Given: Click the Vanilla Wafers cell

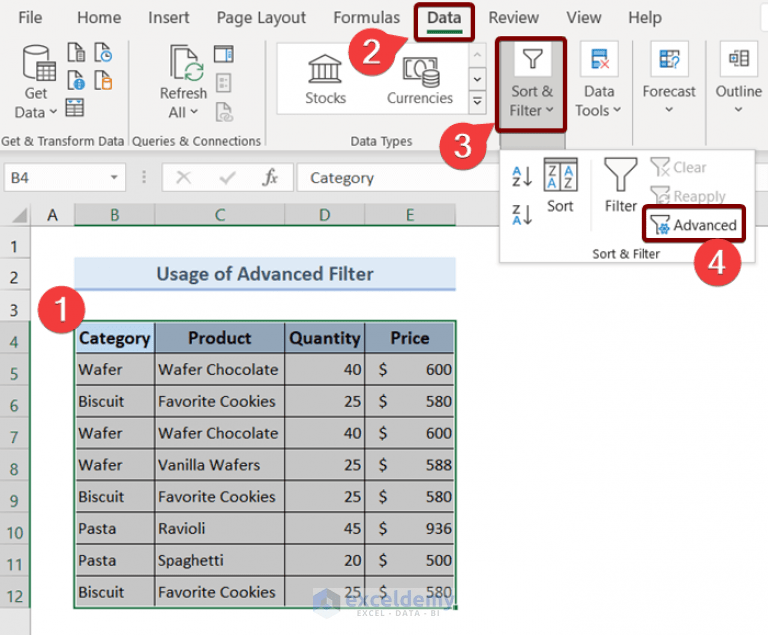Looking at the screenshot, I should (220, 464).
